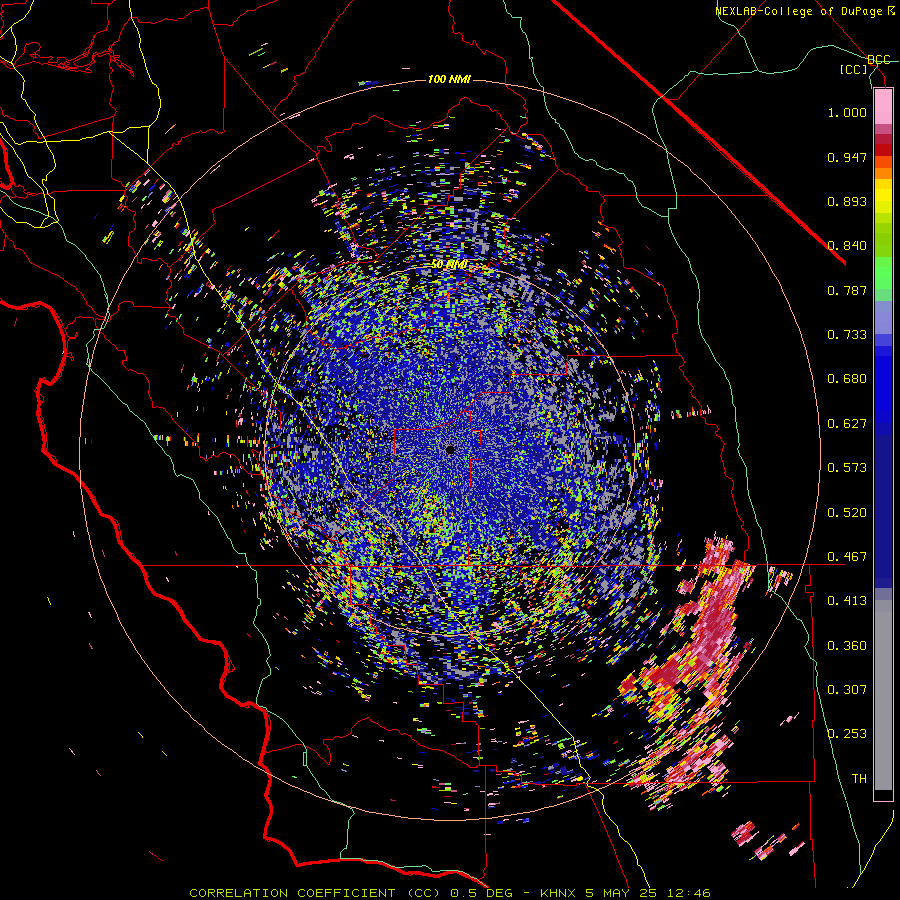This screenshot has width=900, height=900.
Task: Click the 0.520 color scale value
Action: (847, 513)
